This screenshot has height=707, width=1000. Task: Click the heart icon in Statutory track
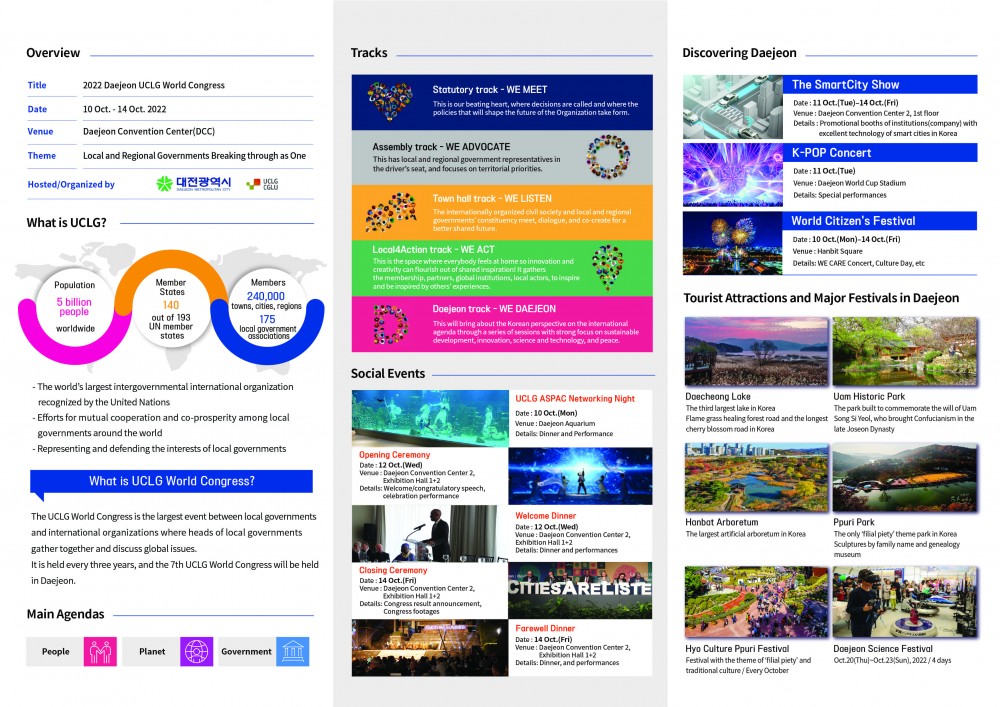pos(390,101)
